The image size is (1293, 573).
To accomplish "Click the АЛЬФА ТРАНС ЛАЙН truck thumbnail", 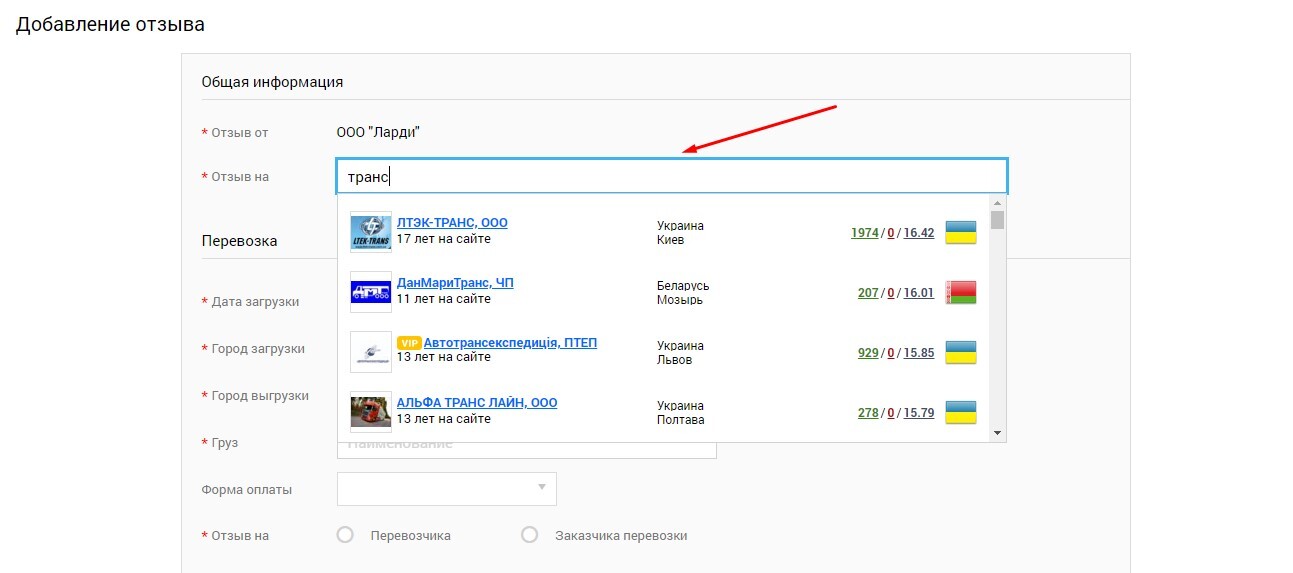I will pos(371,412).
